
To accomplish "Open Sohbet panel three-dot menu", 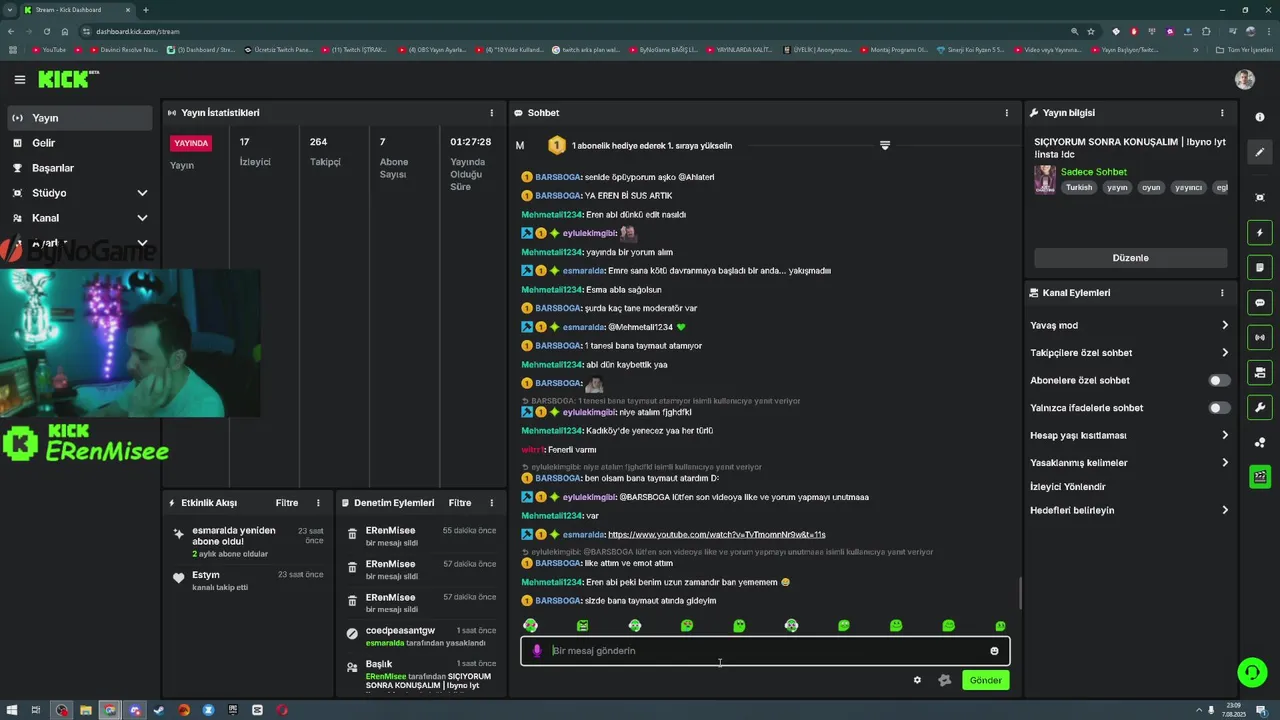I will (x=1006, y=113).
